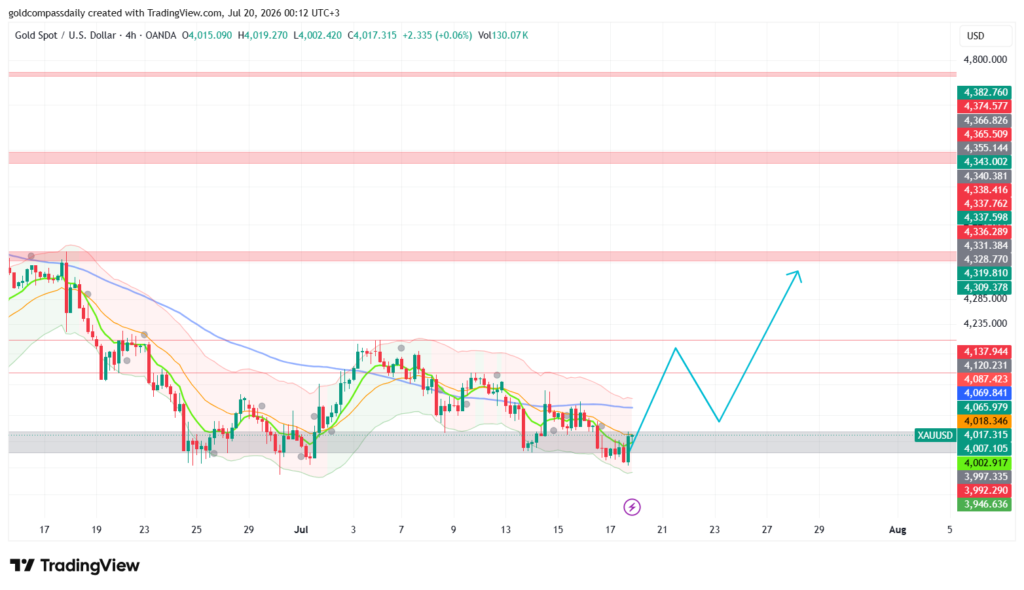Image resolution: width=1024 pixels, height=590 pixels.
Task: Click the red 4,336.289 price label
Action: pyautogui.click(x=985, y=231)
